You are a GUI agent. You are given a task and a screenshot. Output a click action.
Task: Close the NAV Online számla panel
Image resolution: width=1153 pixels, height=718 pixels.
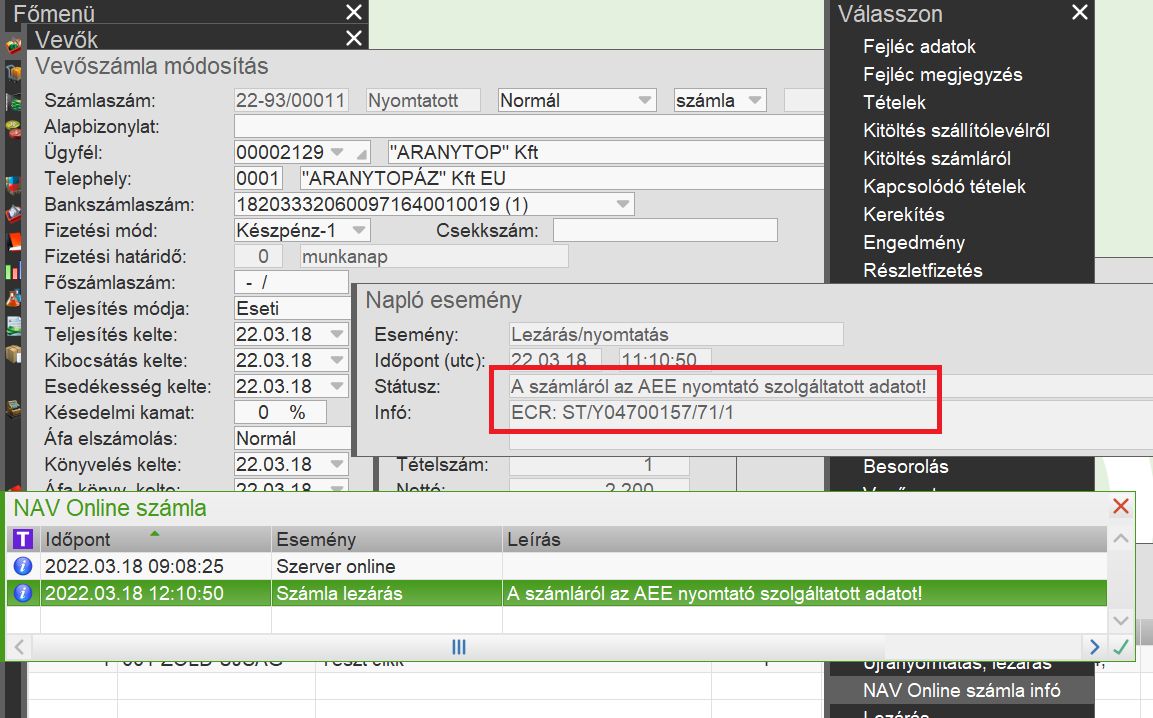1121,506
